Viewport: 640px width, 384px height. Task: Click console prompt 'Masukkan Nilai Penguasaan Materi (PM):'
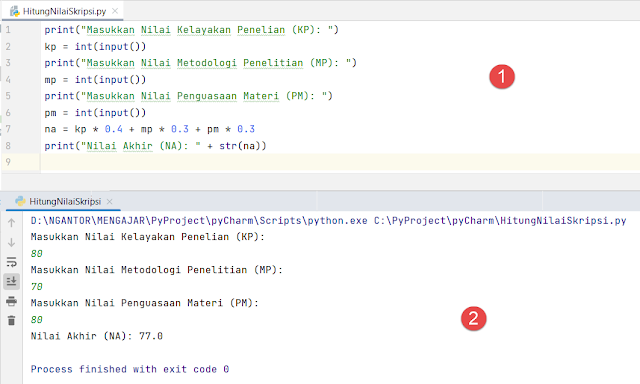145,303
